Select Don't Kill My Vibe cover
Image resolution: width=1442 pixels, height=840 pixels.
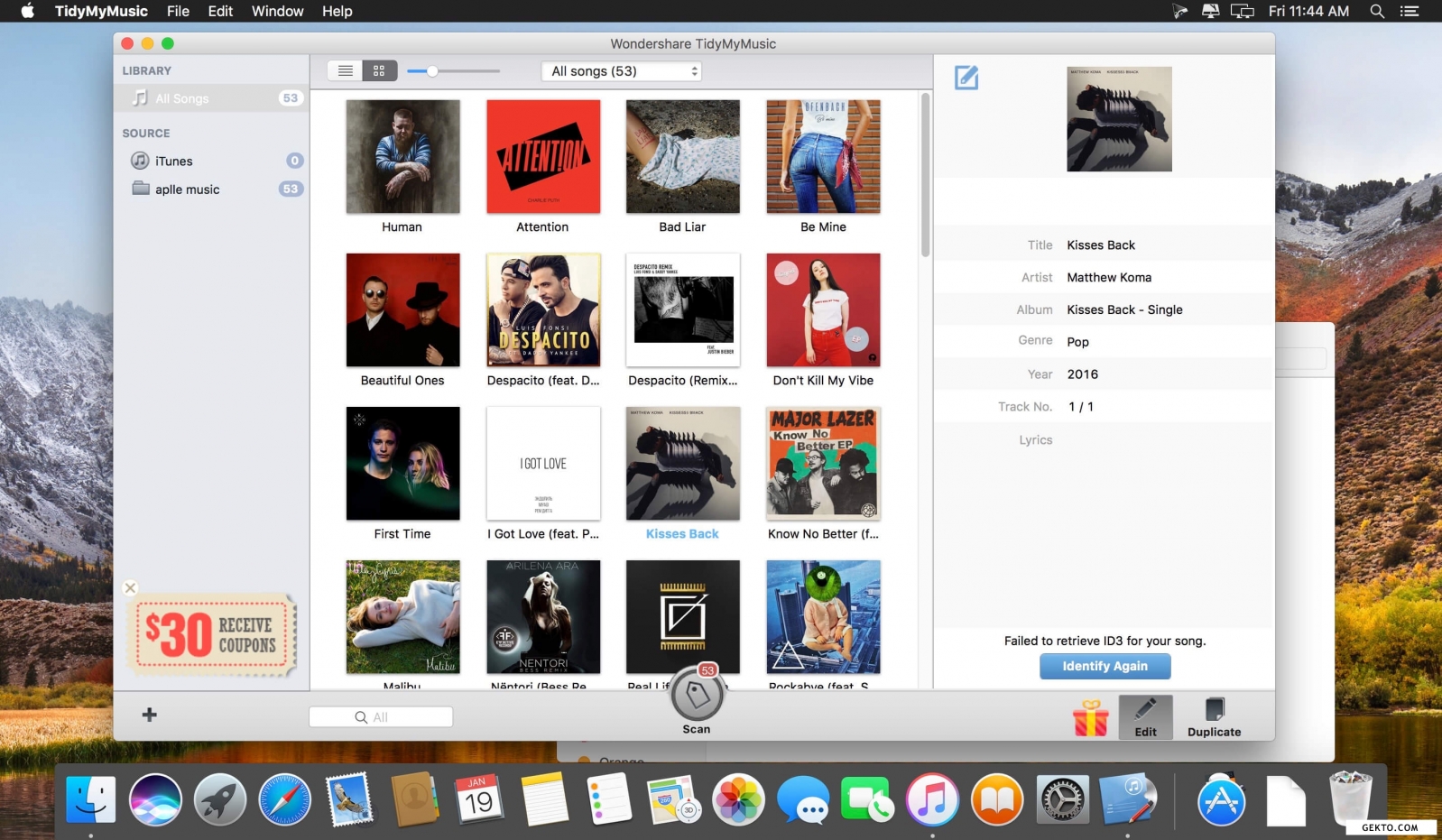tap(823, 309)
